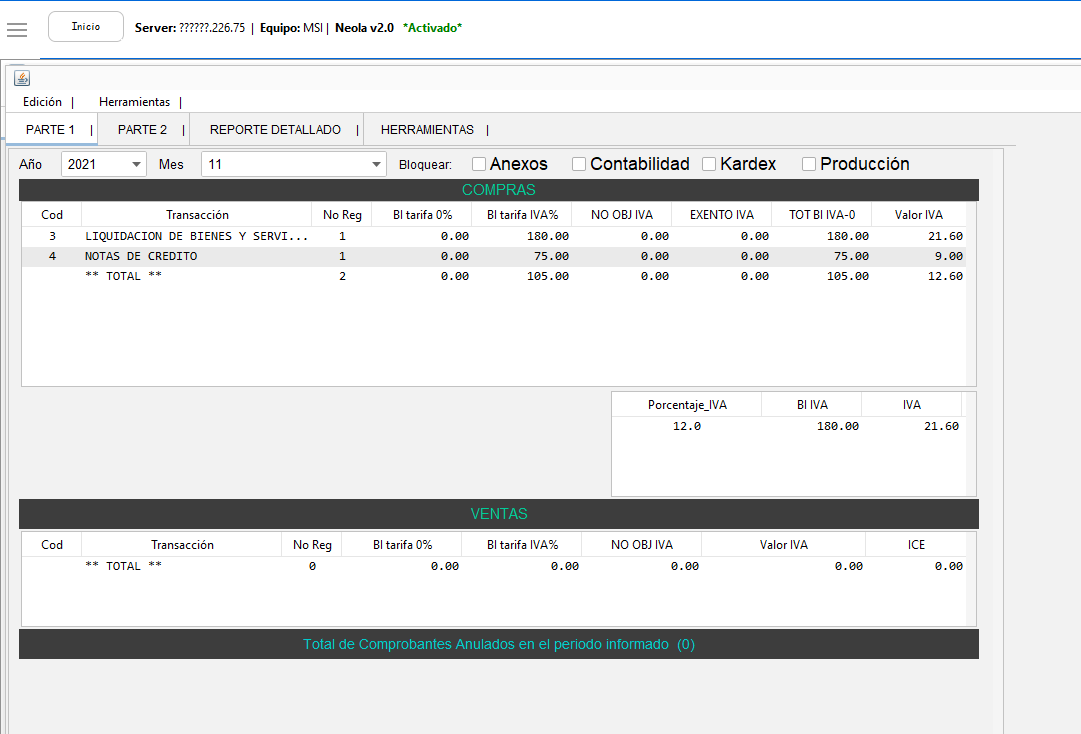1081x734 pixels.
Task: Click the Java window icon
Action: (22, 78)
